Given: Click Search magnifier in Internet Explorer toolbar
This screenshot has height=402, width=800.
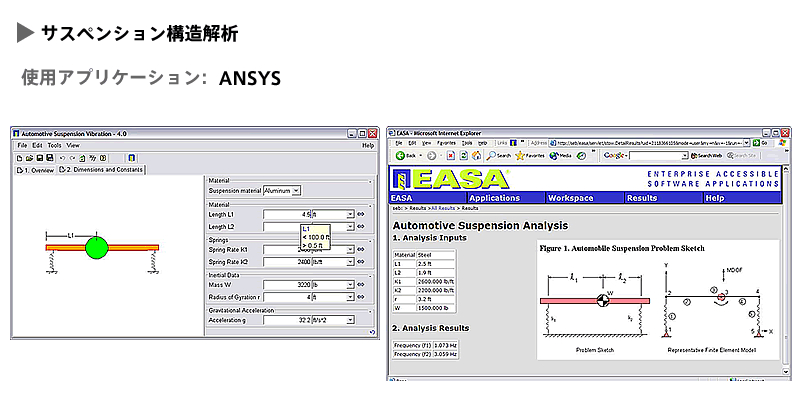Looking at the screenshot, I should tap(498, 156).
